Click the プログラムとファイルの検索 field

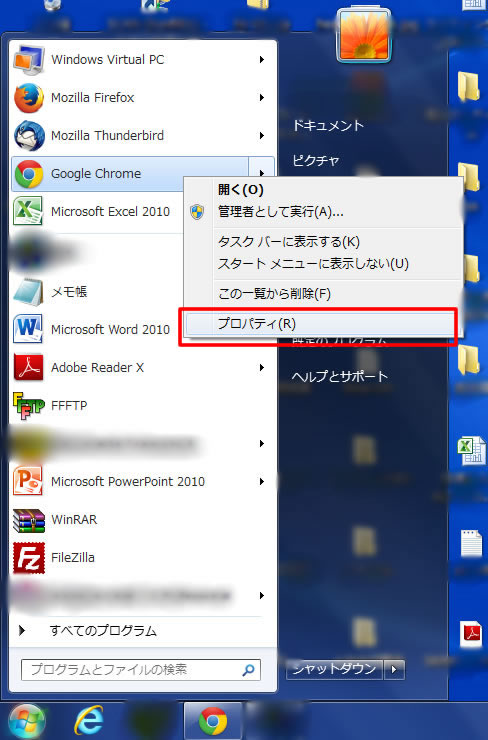[141, 670]
